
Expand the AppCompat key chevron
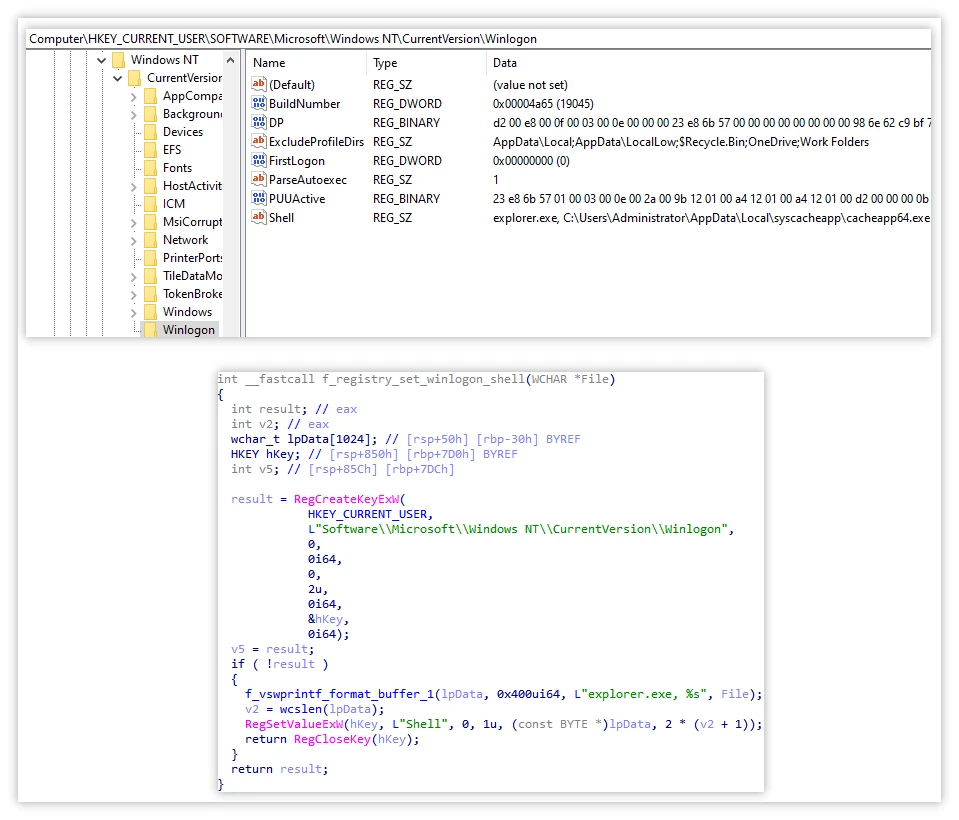click(133, 97)
